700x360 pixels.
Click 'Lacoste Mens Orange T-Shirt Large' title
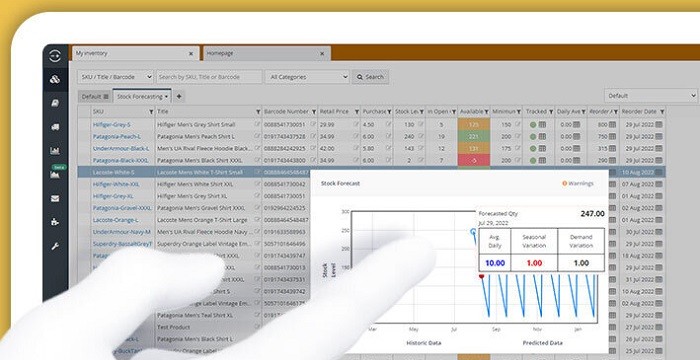pyautogui.click(x=202, y=220)
